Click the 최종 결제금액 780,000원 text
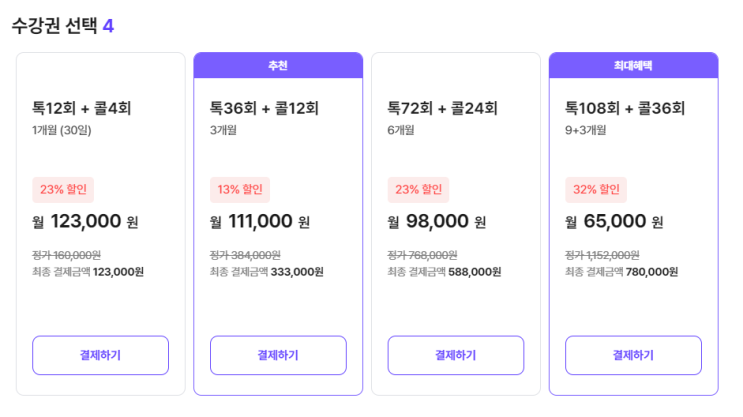Viewport: 743px width, 417px height. (x=621, y=271)
